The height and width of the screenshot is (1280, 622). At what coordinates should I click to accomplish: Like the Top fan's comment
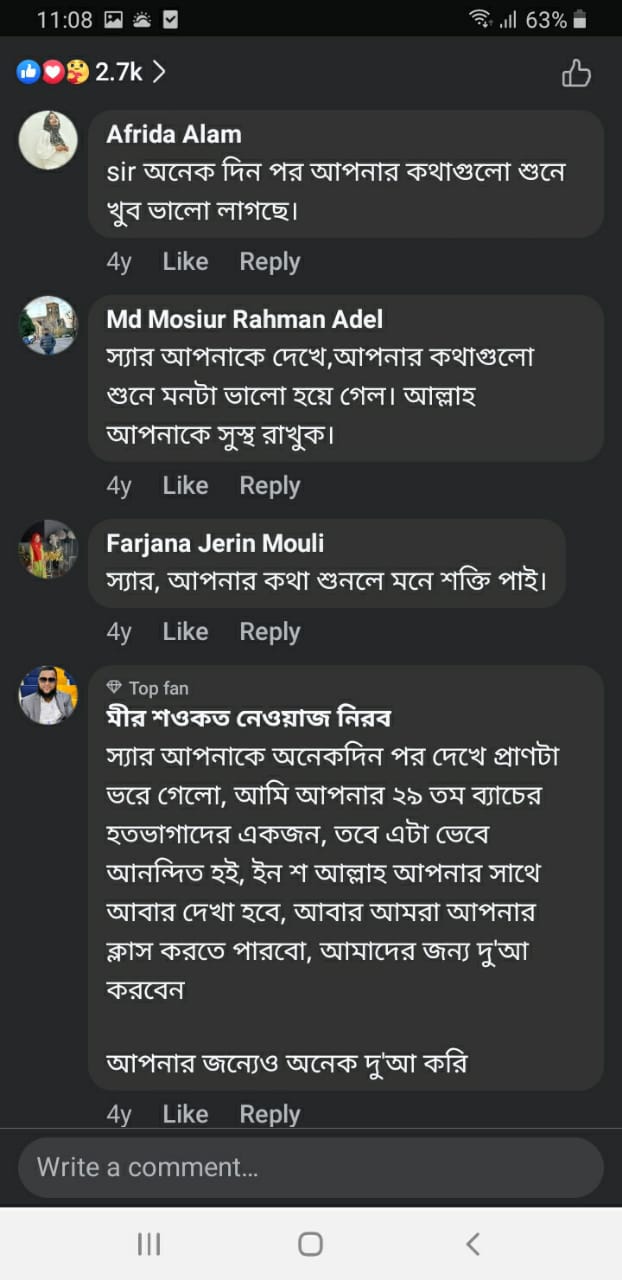(185, 1114)
